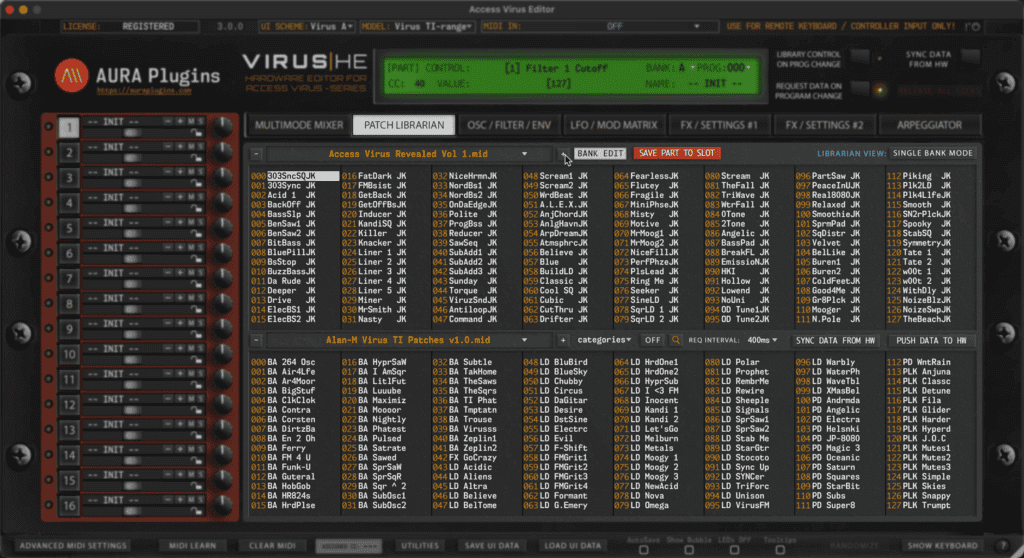Adjust part 2 pan slider
This screenshot has height=558, width=1024.
[133, 158]
